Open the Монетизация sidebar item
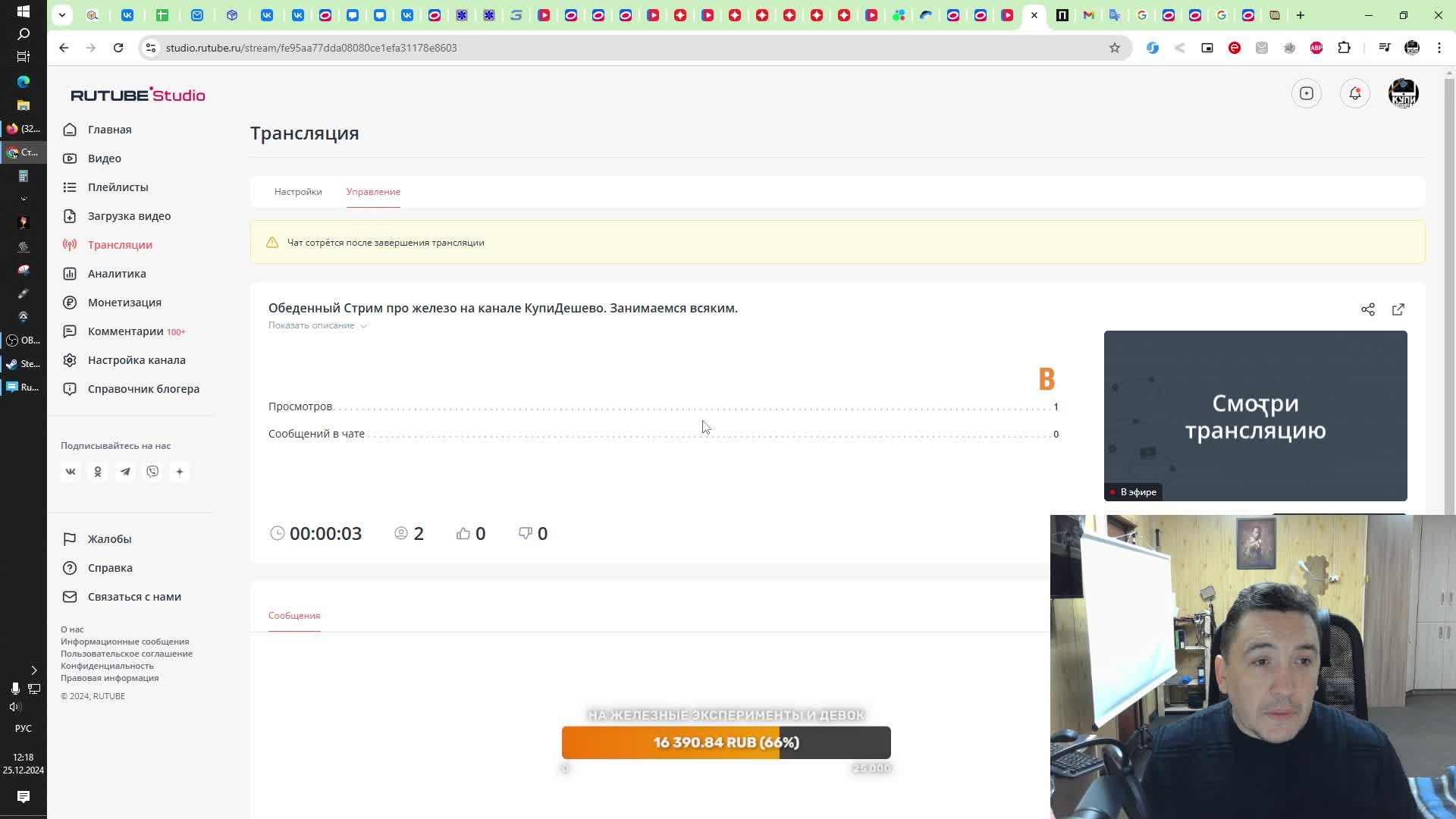 pyautogui.click(x=124, y=303)
